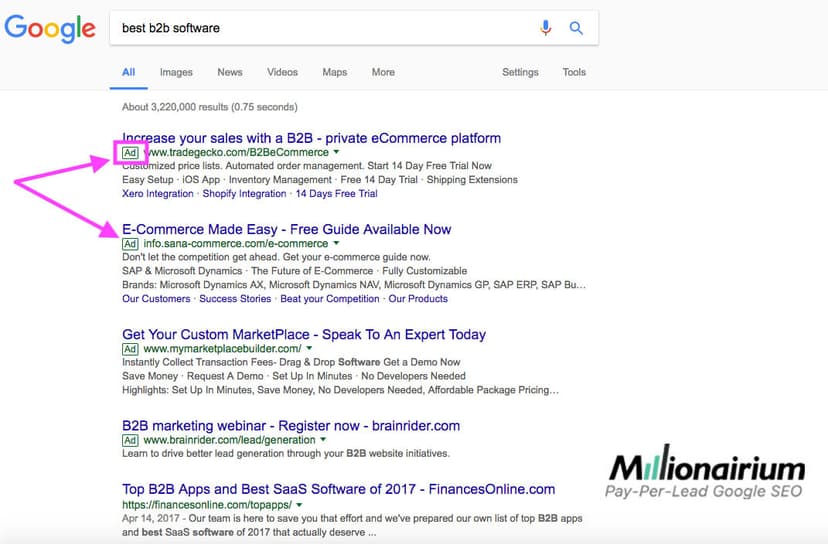Click the Ad badge beside brainrider.com URL

pos(130,440)
